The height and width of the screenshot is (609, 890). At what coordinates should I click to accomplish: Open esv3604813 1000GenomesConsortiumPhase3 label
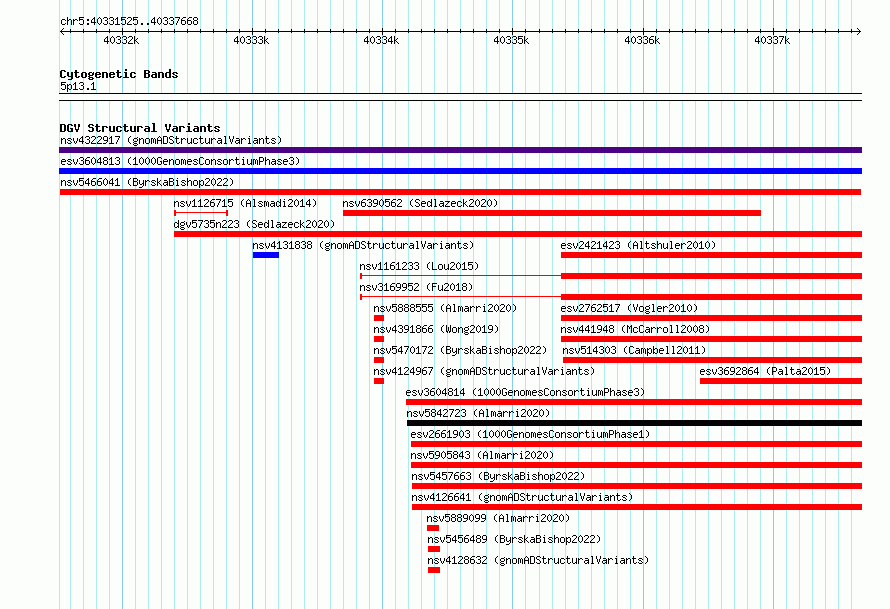(180, 161)
